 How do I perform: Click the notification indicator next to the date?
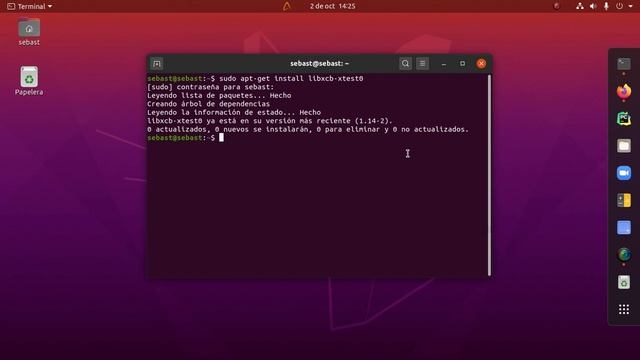287,6
